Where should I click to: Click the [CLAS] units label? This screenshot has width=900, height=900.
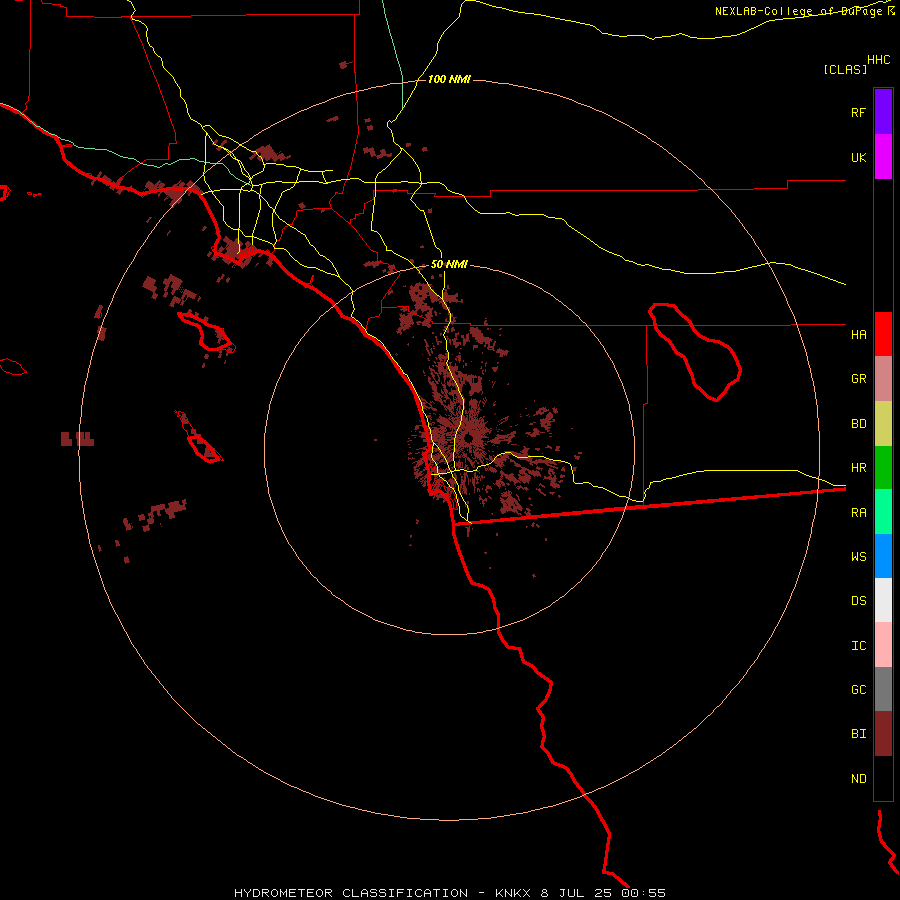click(x=845, y=70)
